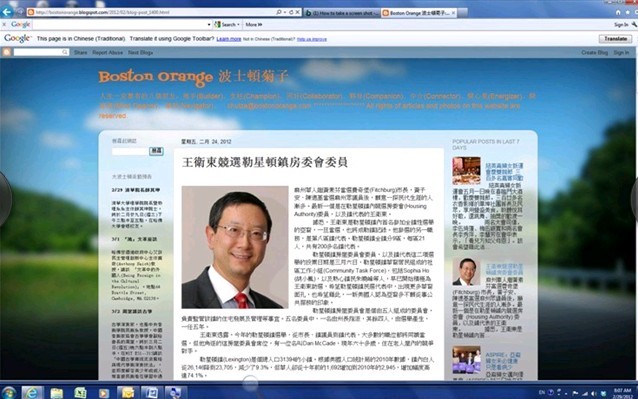Expand the More menu on Google Toolbar
The image size is (638, 399).
tap(253, 25)
